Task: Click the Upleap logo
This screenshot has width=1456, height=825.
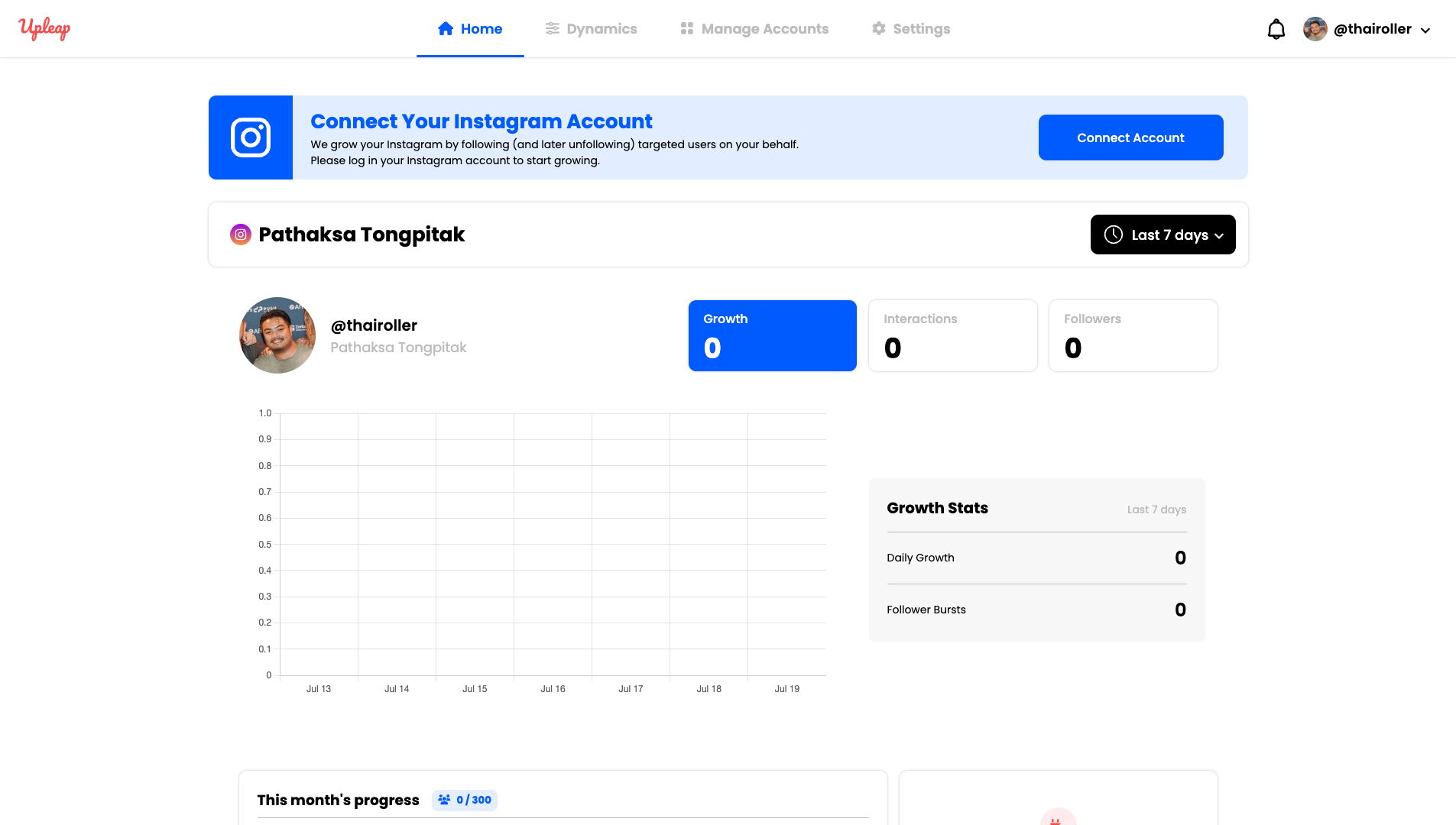Action: pos(44,29)
